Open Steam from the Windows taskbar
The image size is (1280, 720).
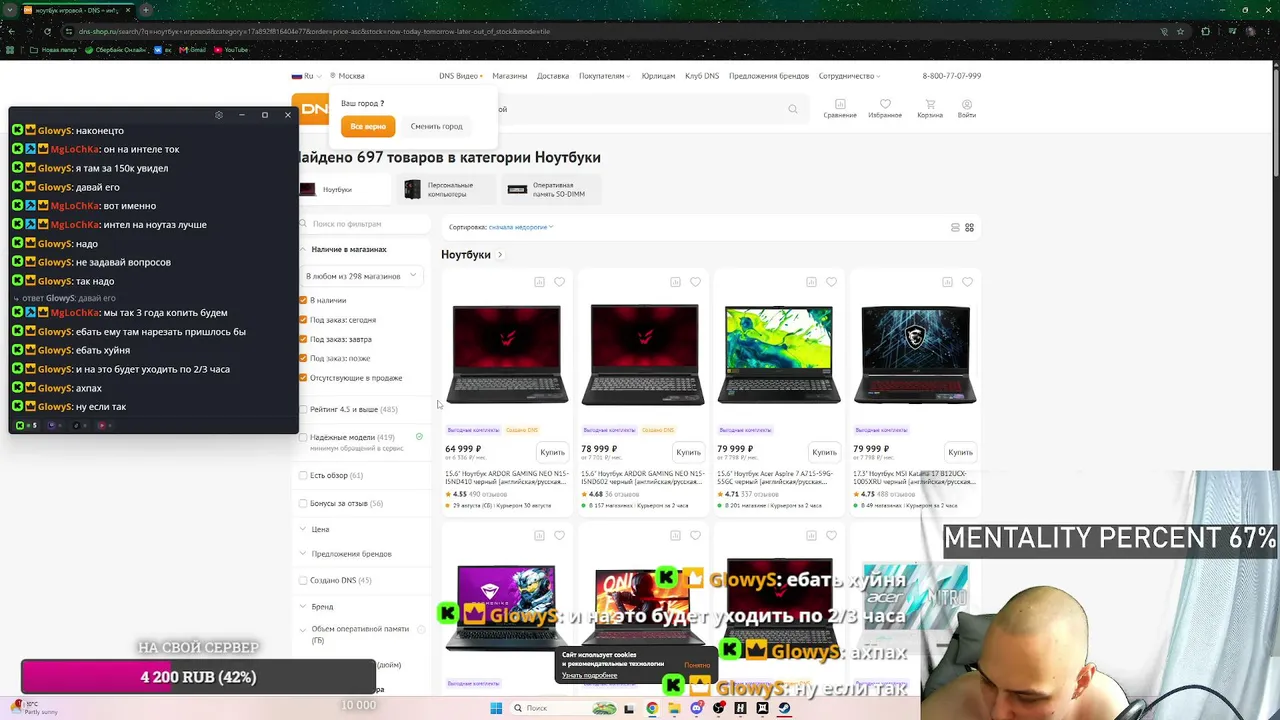point(784,708)
